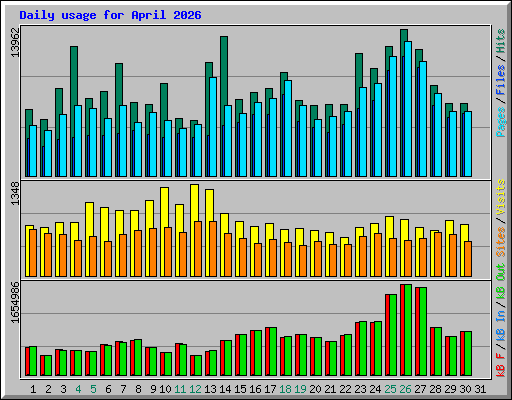512x400 pixels.
Task: Click day number 28 on the x-axis
Action: [435, 389]
